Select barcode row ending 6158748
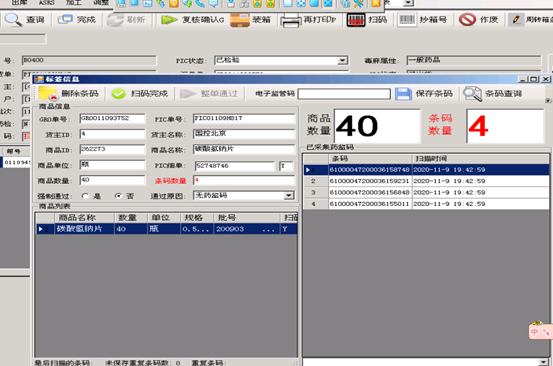Image resolution: width=553 pixels, height=366 pixels. pyautogui.click(x=426, y=170)
